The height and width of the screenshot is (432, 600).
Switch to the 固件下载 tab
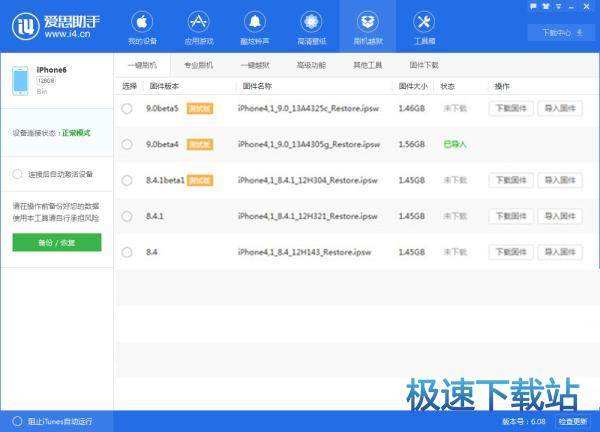pos(424,65)
